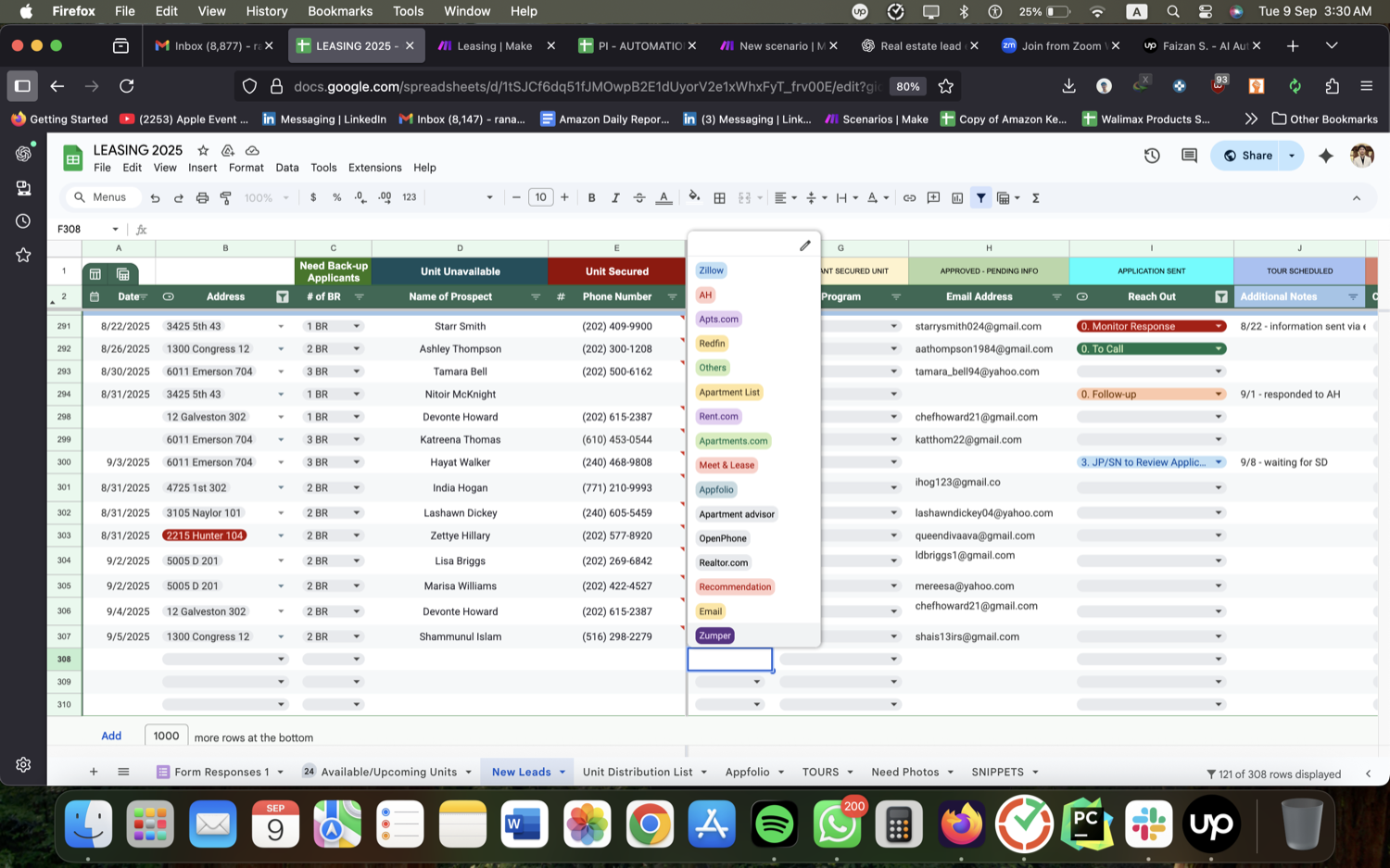Open the horizontal align dropdown
This screenshot has width=1390, height=868.
pyautogui.click(x=785, y=197)
